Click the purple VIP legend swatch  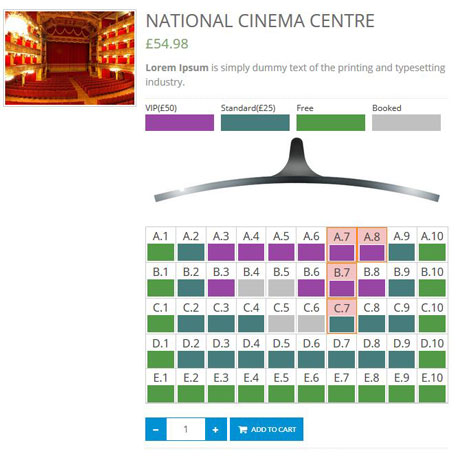180,123
